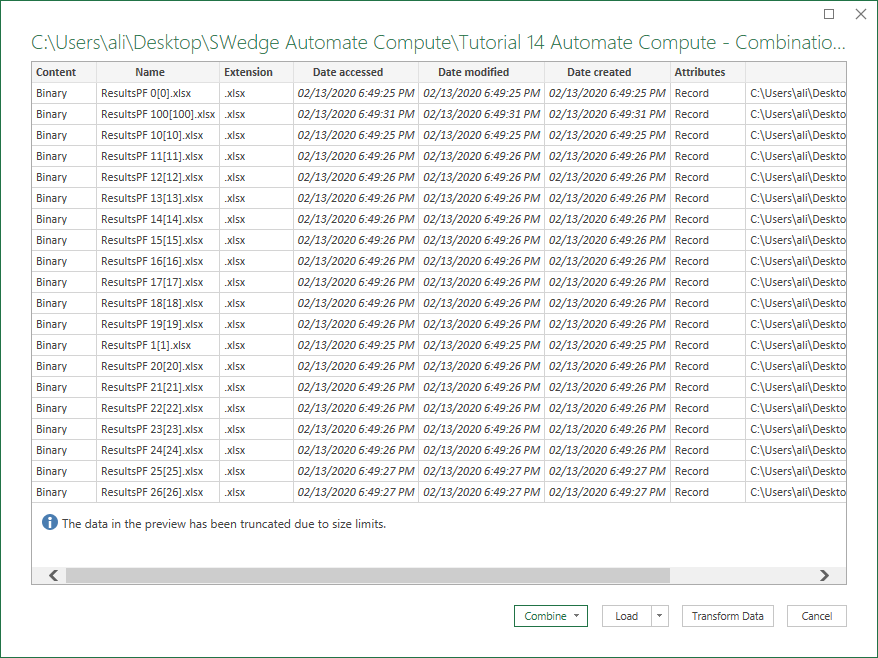Click Record attribute for ResultsPF 15[15].xlsx
Image resolution: width=878 pixels, height=658 pixels.
(691, 240)
